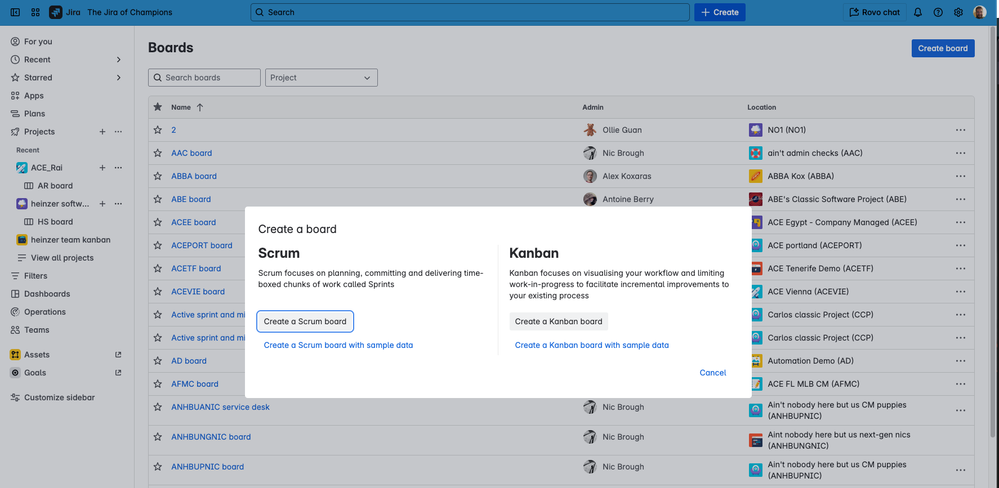Open Projects in sidebar

pos(40,132)
